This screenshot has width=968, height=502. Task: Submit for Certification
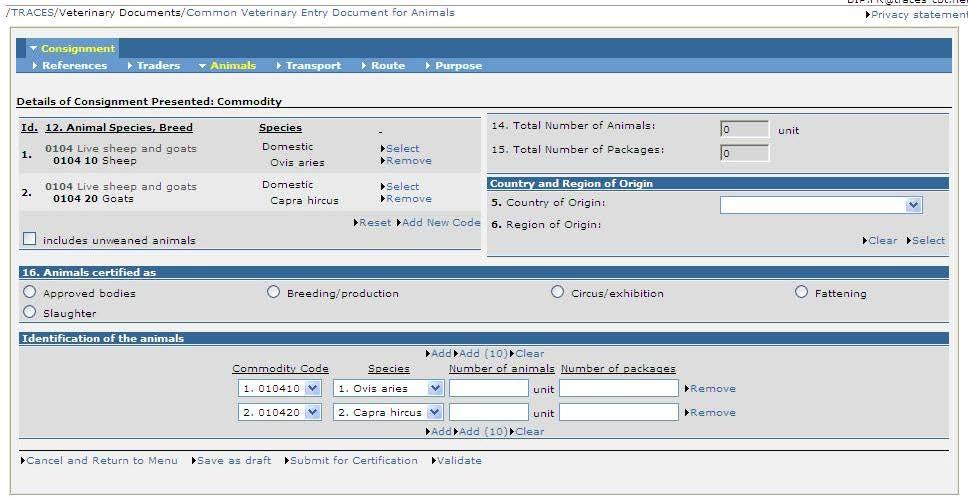(x=354, y=461)
